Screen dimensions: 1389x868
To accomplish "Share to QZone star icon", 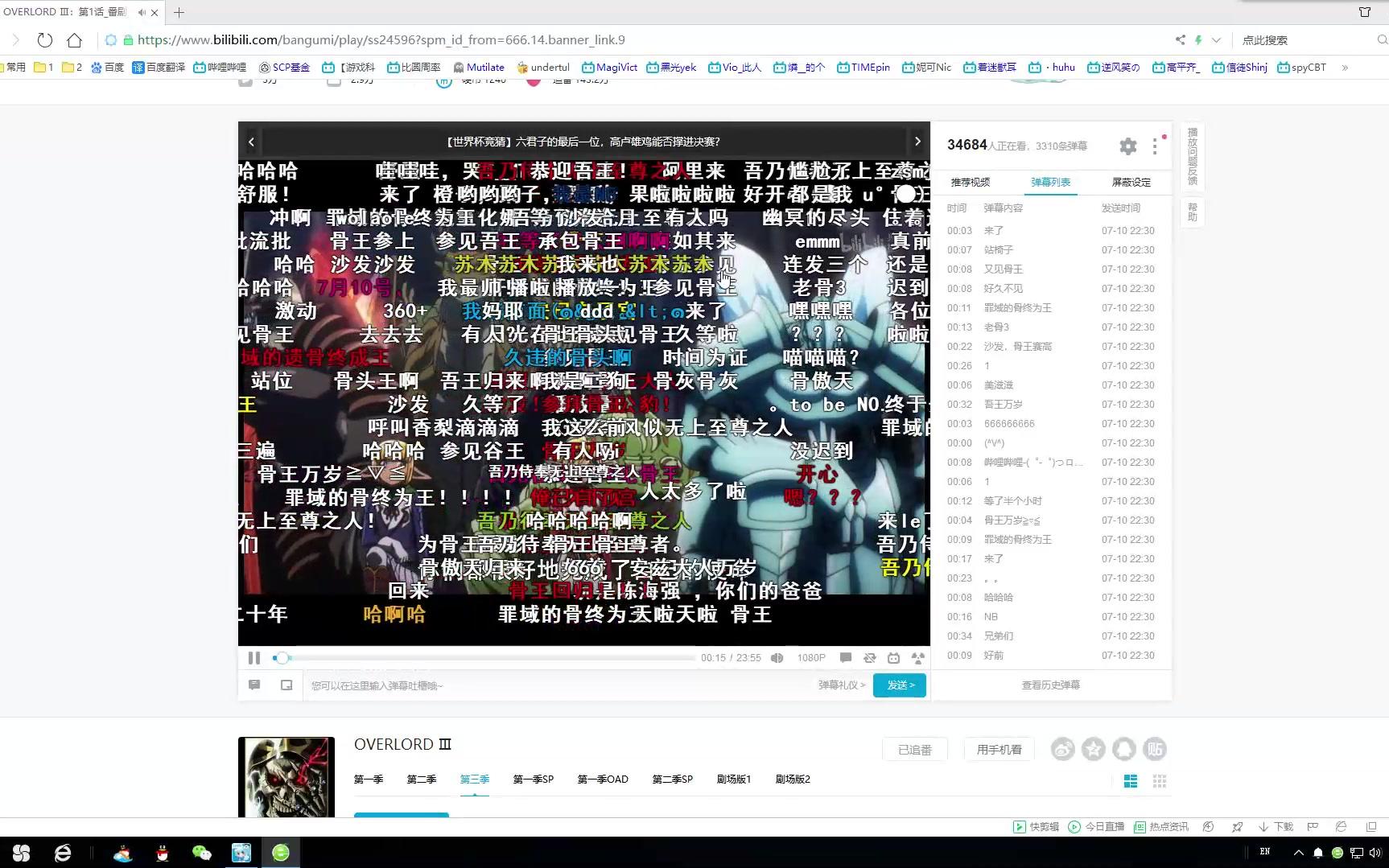I will (x=1094, y=750).
